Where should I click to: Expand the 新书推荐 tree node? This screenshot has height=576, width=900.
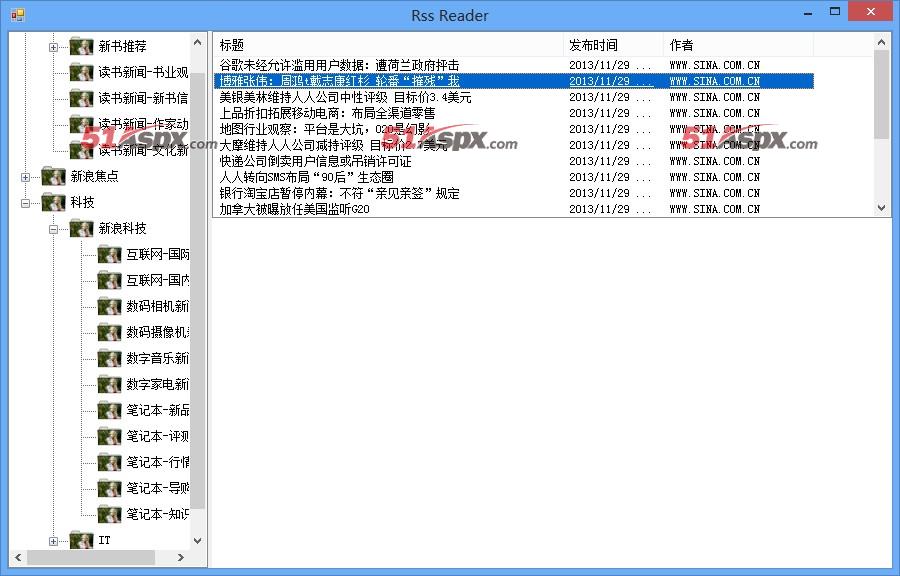click(53, 47)
